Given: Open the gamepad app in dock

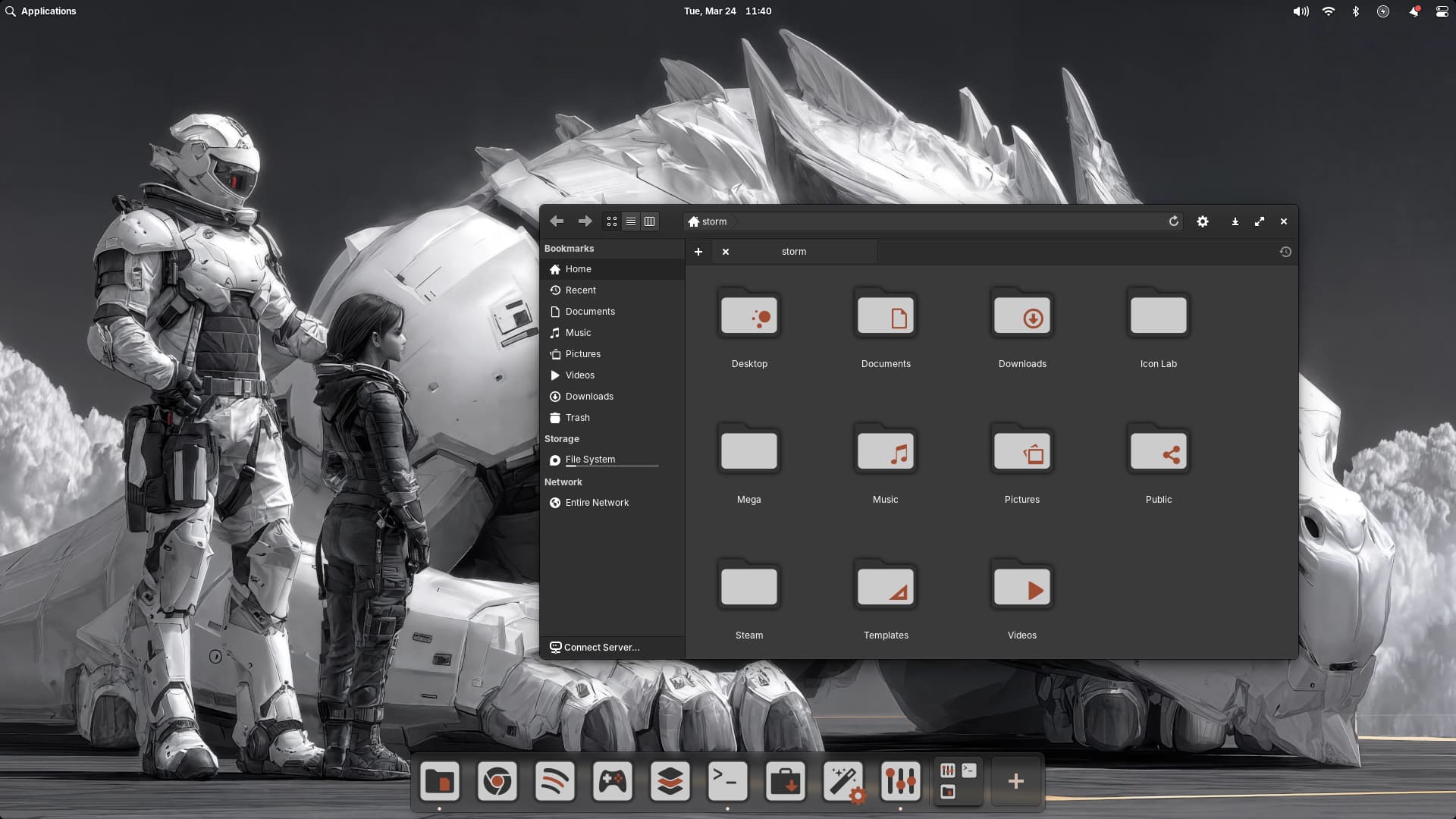Looking at the screenshot, I should (612, 781).
